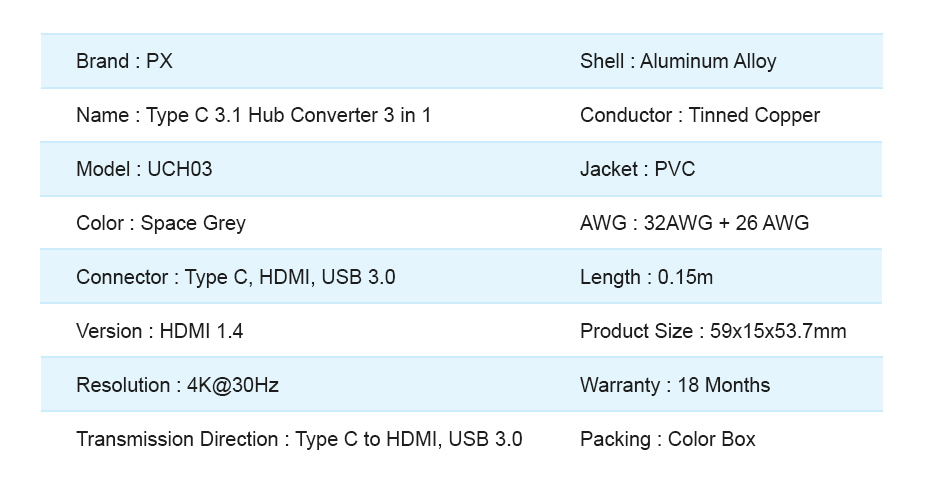Click the Version : HDMI 1.4 entry
This screenshot has width=930, height=478.
(160, 331)
